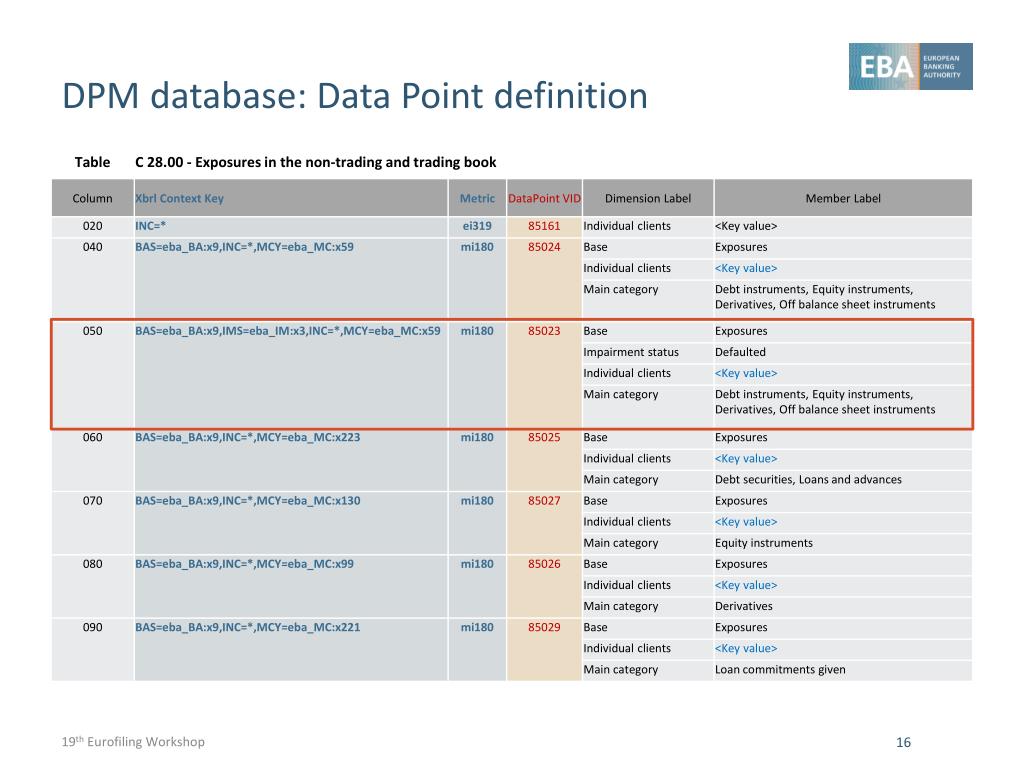1024x768 pixels.
Task: Click the 'Individual clients' label in row 020
Action: (627, 226)
